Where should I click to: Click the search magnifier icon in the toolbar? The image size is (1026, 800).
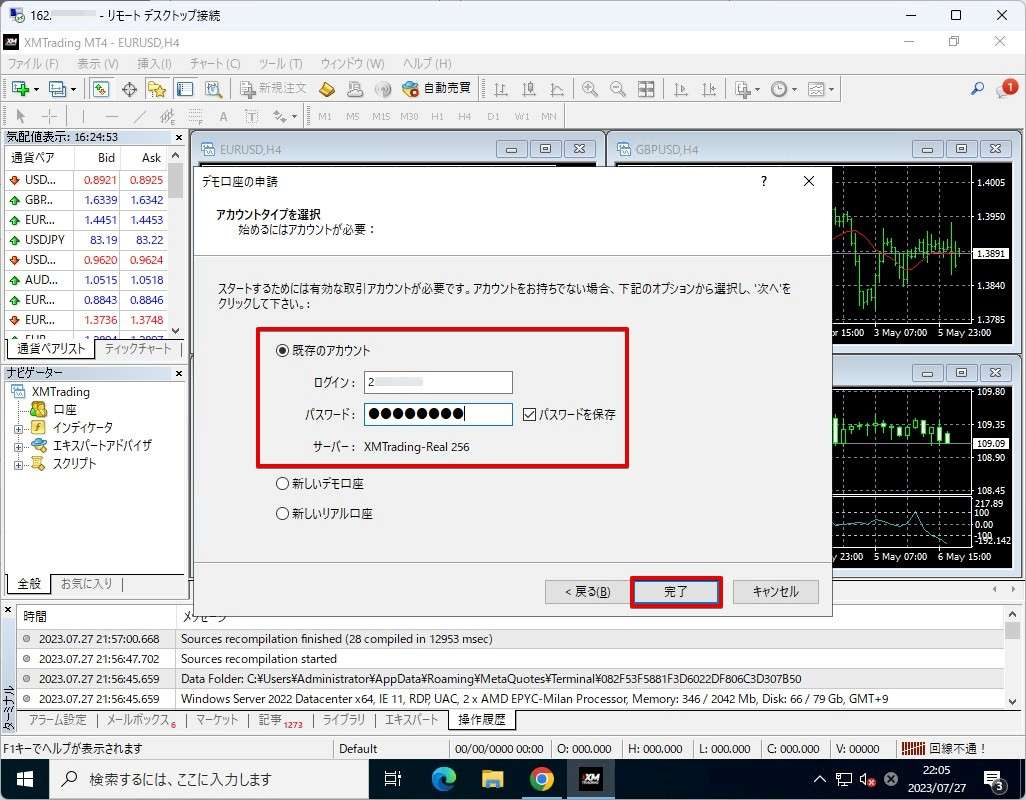pyautogui.click(x=977, y=88)
